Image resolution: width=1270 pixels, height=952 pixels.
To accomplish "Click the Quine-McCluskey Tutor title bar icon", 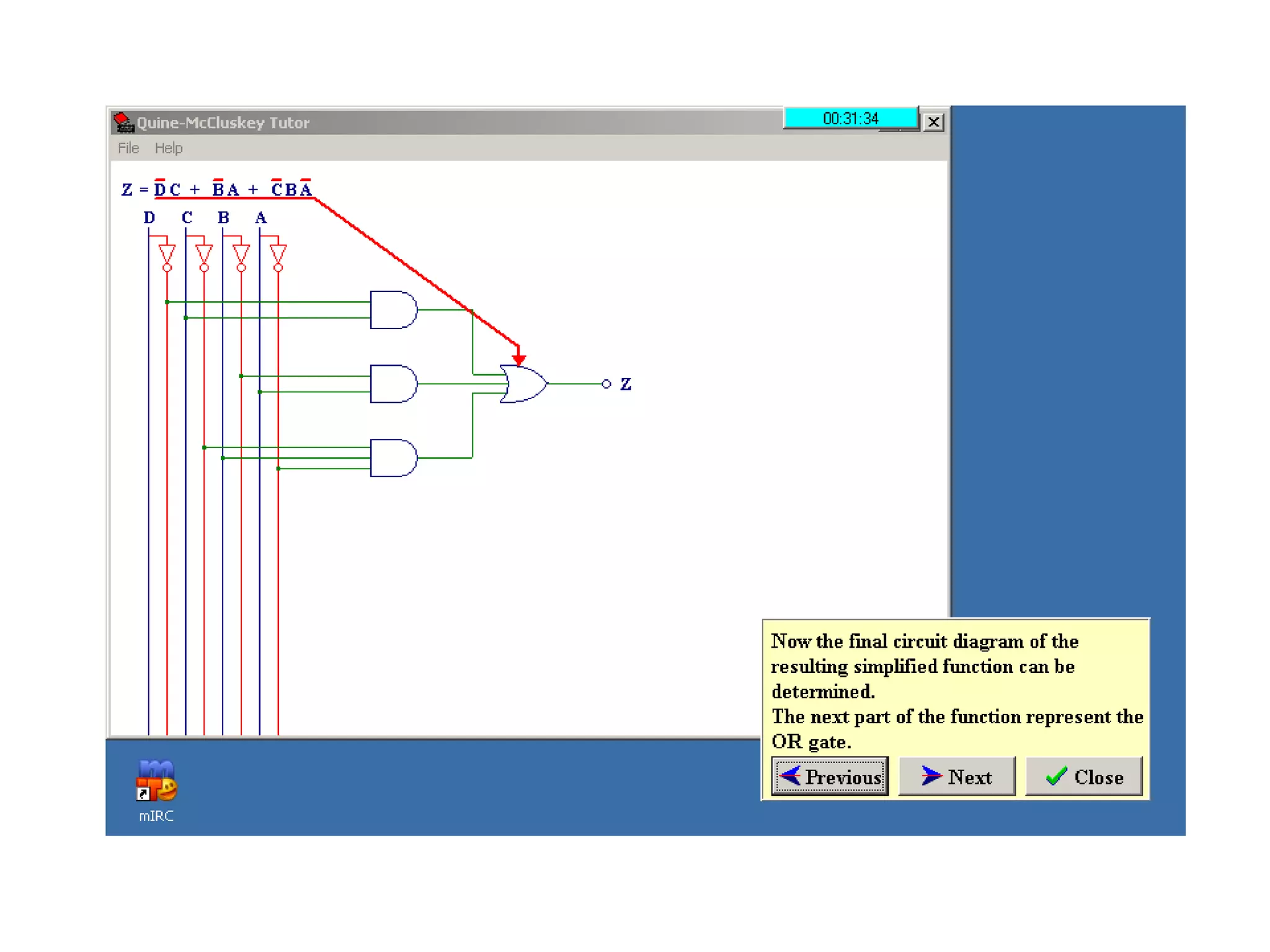I will [123, 122].
